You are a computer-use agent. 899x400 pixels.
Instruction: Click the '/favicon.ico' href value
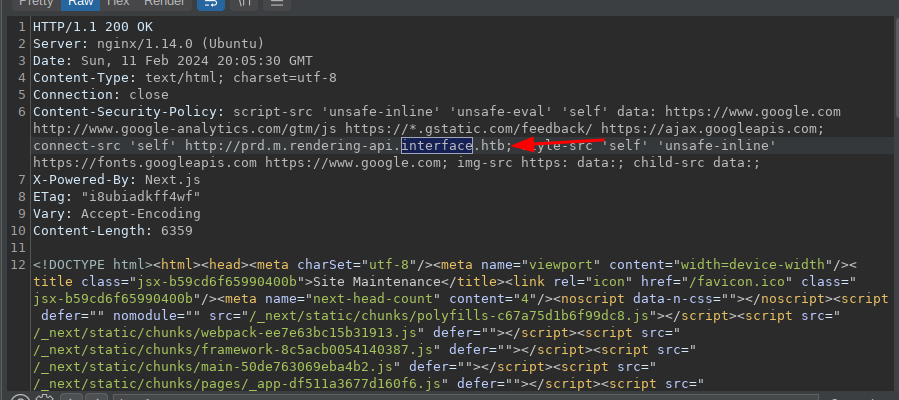[737, 282]
